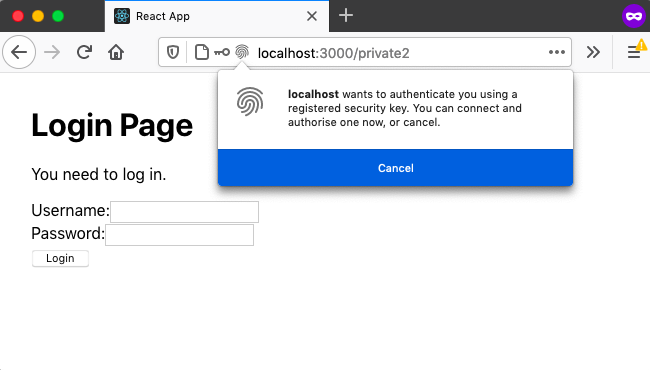This screenshot has width=650, height=370.
Task: Click the forward navigation arrow
Action: (x=52, y=52)
